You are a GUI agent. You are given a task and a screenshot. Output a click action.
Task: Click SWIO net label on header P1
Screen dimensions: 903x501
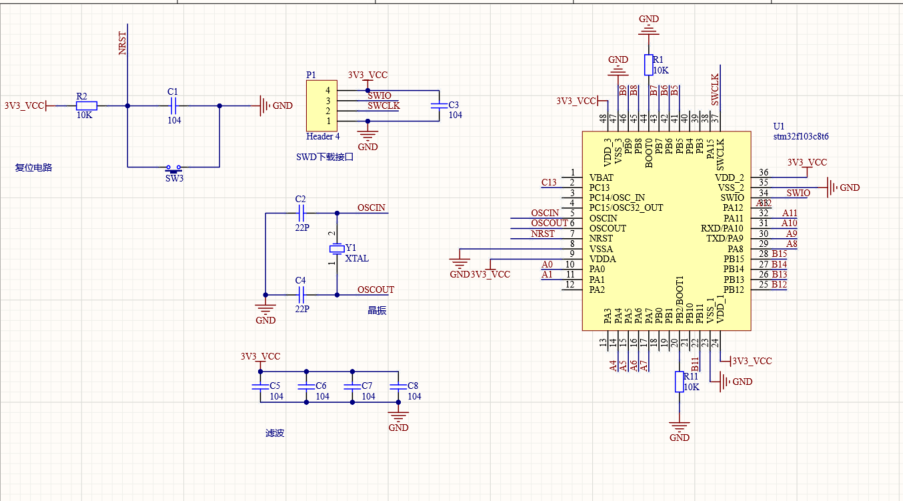pyautogui.click(x=380, y=96)
